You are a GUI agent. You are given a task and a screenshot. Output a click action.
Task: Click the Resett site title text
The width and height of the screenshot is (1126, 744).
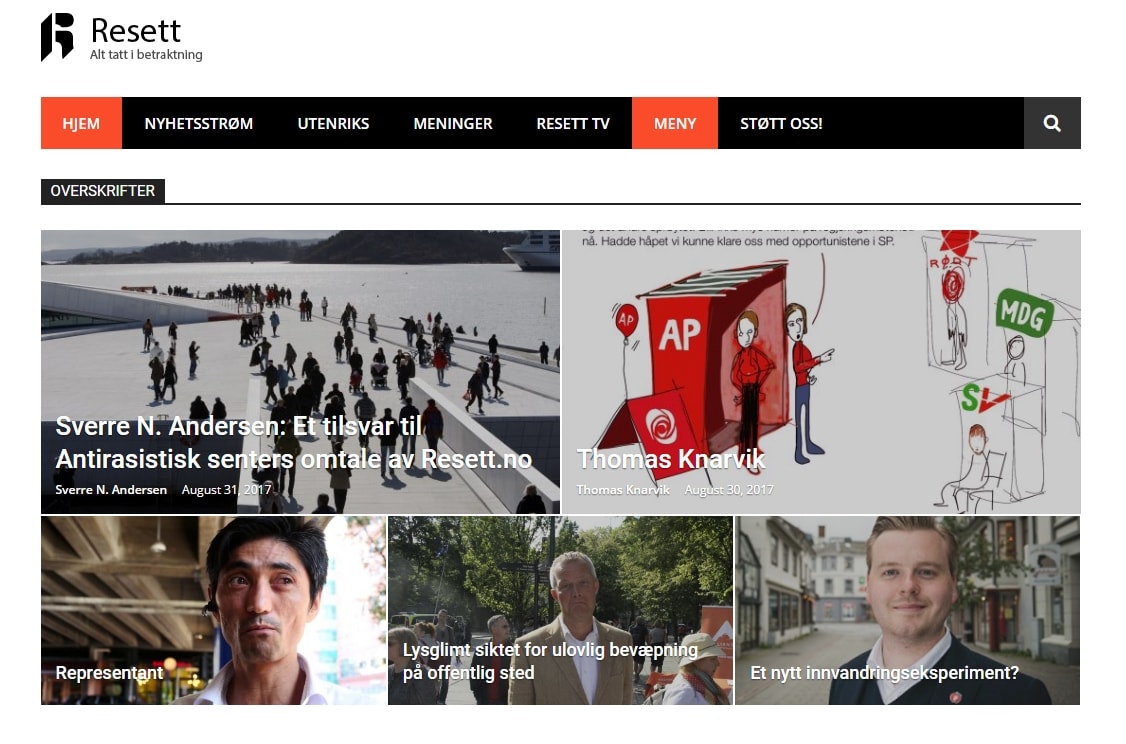click(135, 30)
